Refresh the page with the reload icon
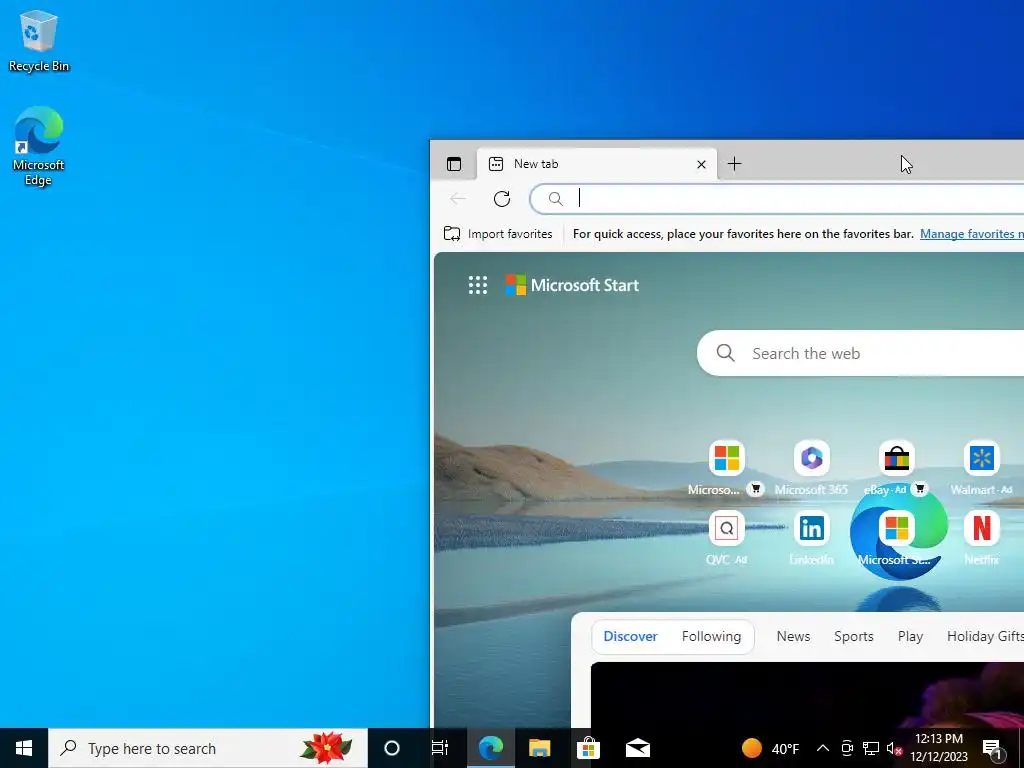 tap(502, 199)
